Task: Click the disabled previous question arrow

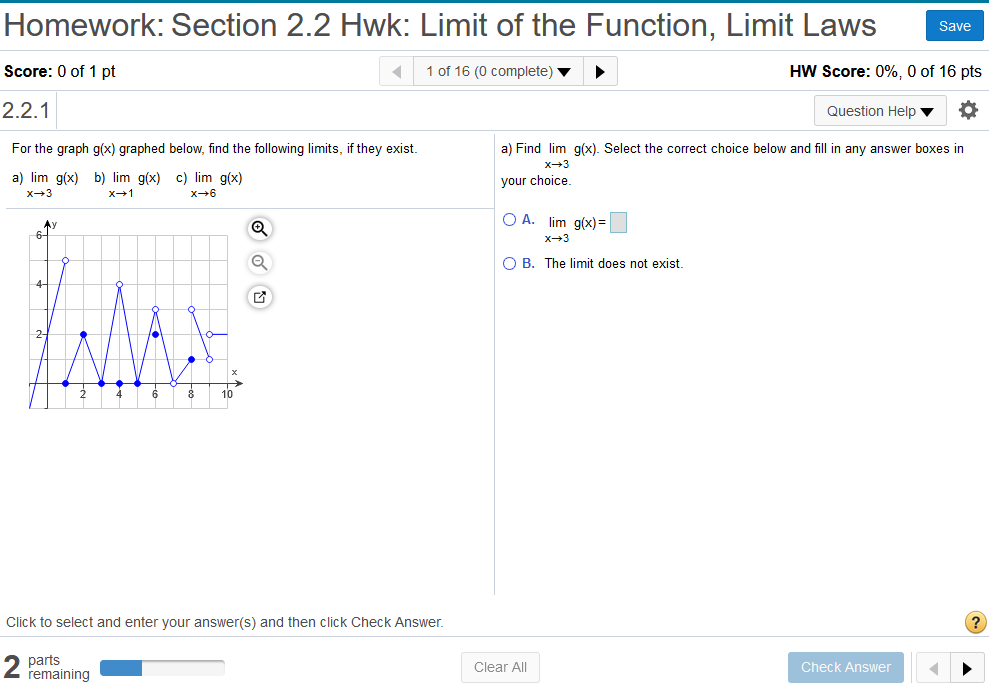Action: pos(395,70)
